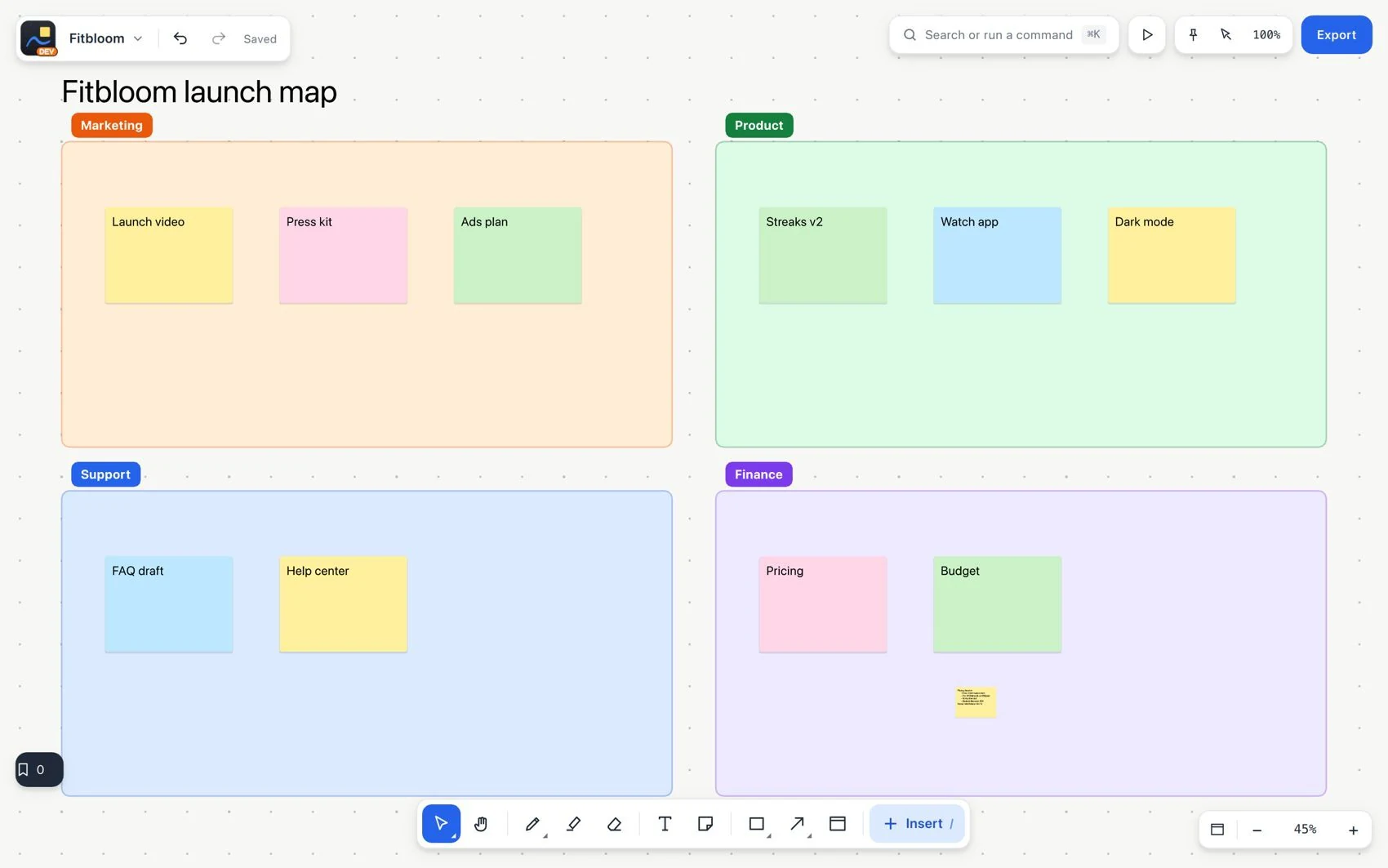Click the Export button
The image size is (1388, 868).
(x=1336, y=34)
